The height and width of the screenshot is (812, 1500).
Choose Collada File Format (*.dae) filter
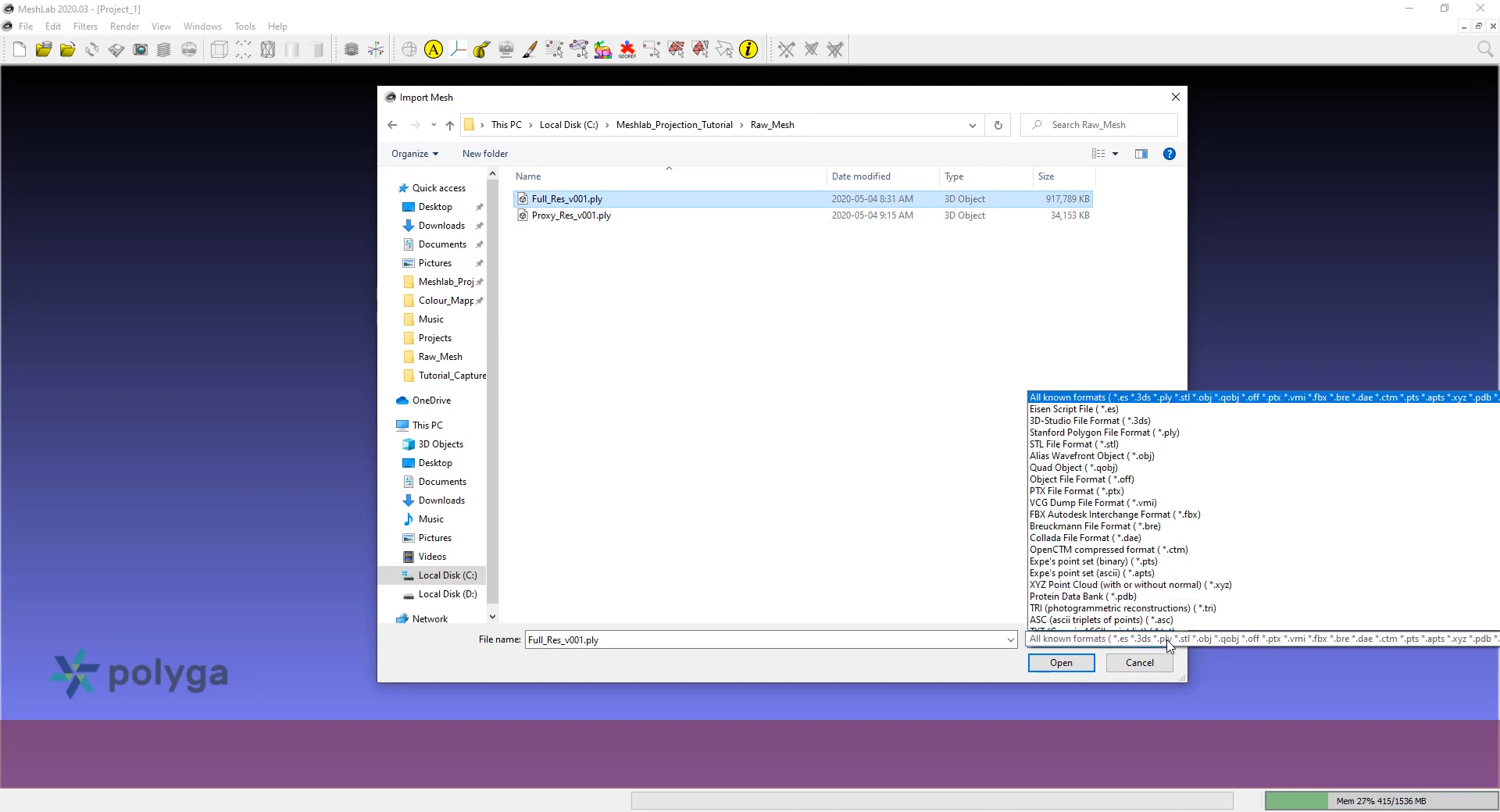(x=1085, y=538)
